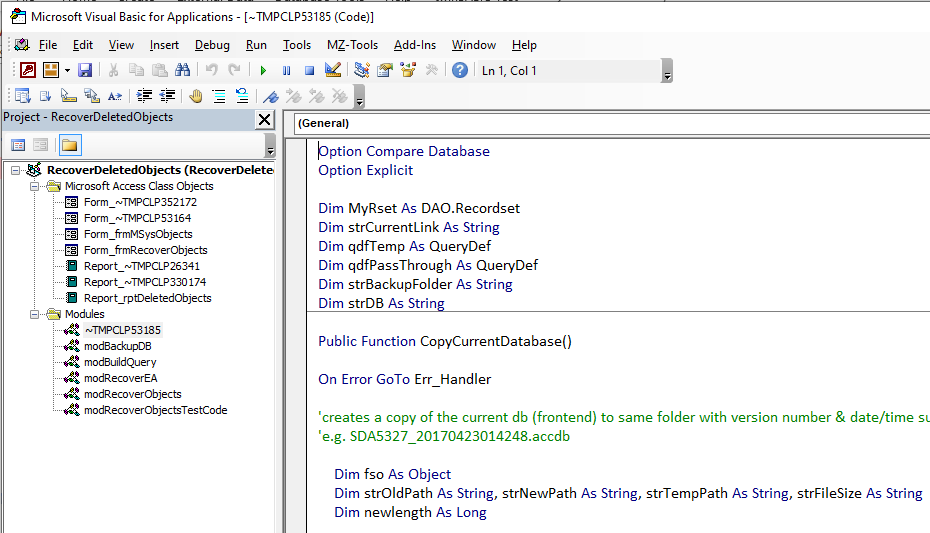The image size is (930, 533).
Task: Open Visual Basic Help question icon
Action: click(x=460, y=71)
